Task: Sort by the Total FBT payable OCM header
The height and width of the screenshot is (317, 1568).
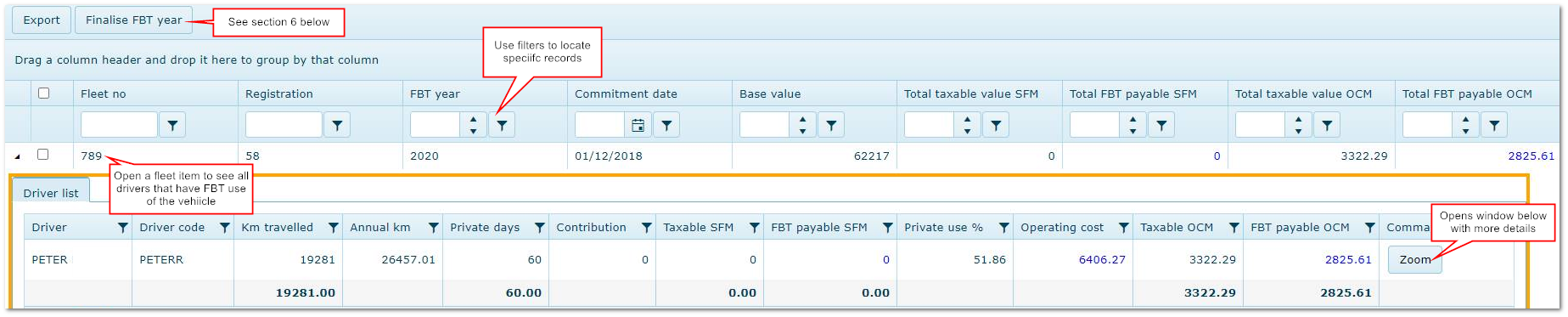Action: [x=1467, y=94]
